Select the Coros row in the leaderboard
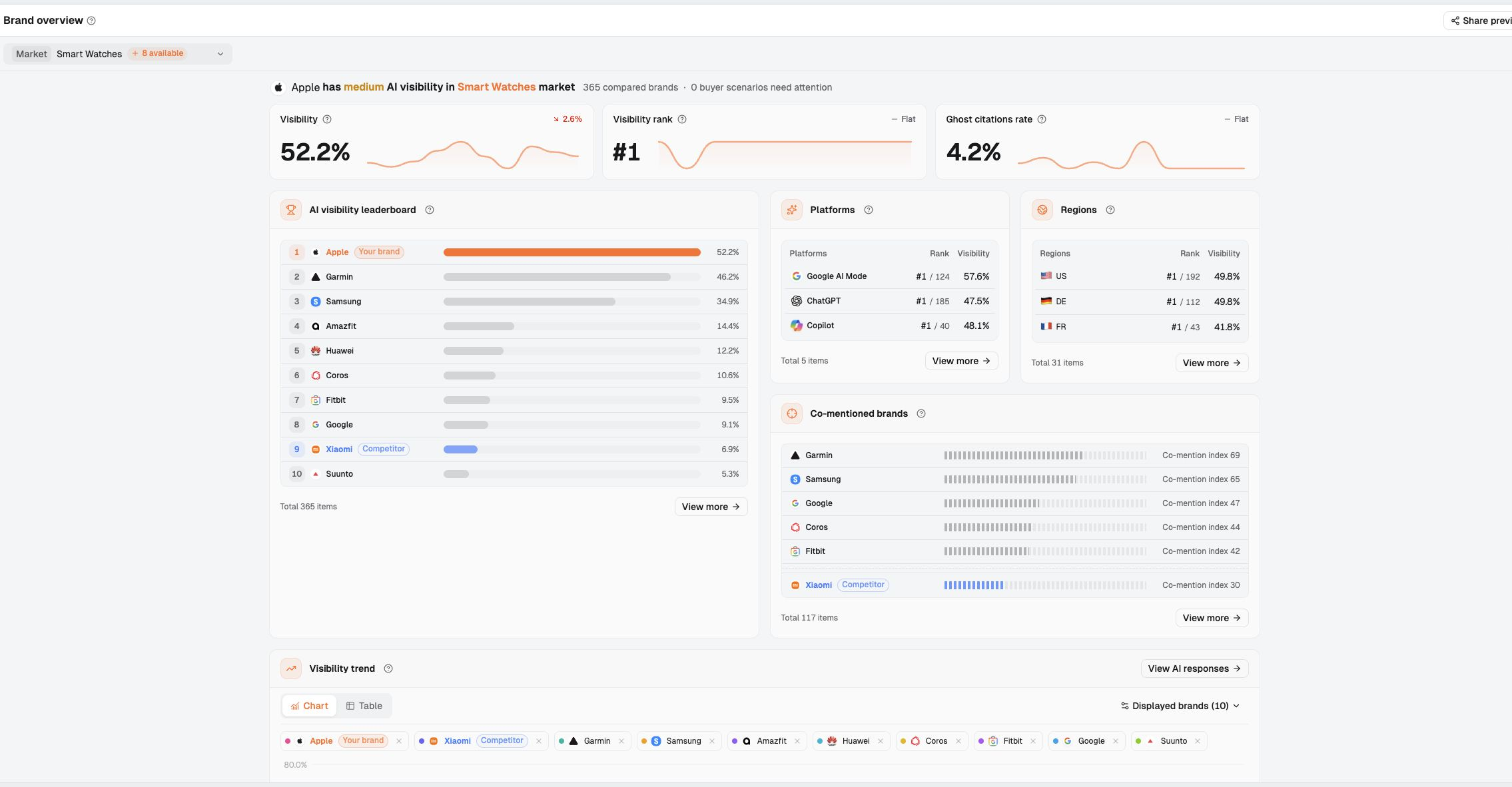 (514, 376)
